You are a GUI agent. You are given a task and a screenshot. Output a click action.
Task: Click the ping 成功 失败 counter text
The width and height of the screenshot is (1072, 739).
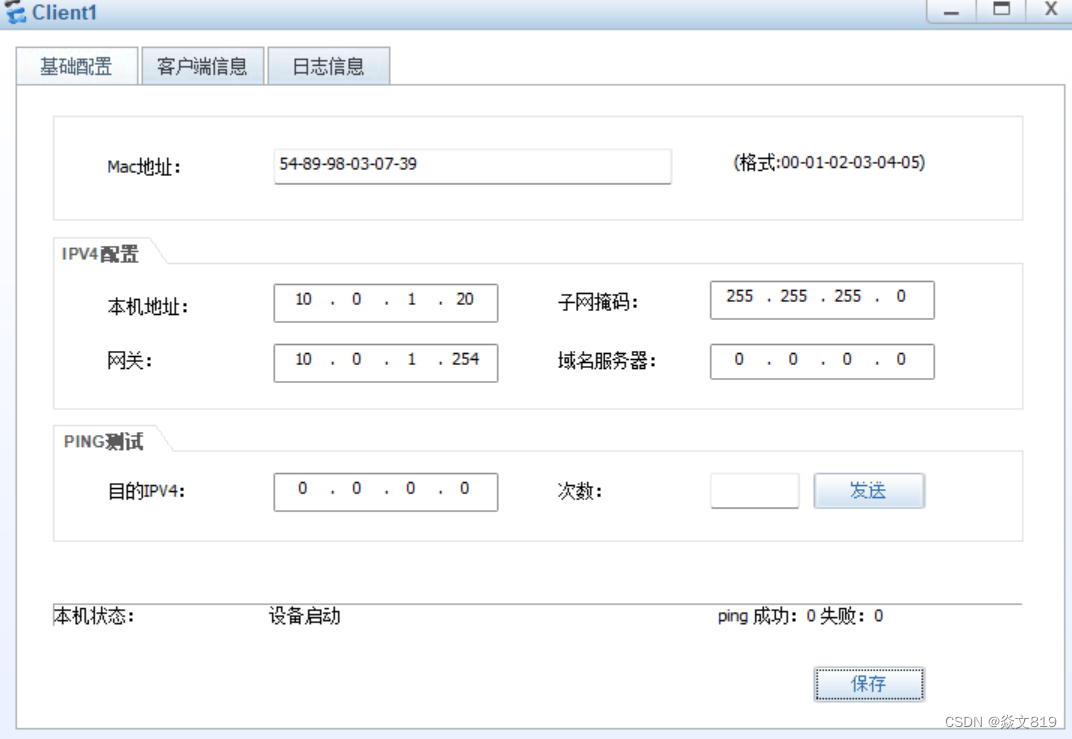[801, 616]
